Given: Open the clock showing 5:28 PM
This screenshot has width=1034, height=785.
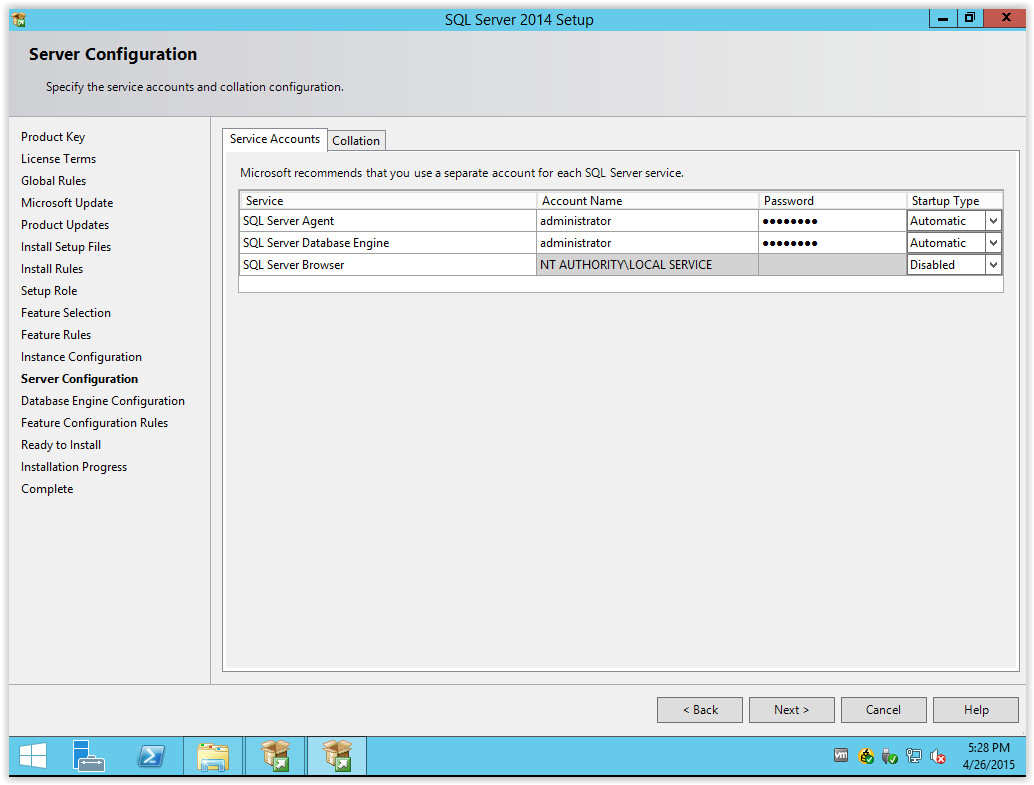Looking at the screenshot, I should [x=988, y=756].
